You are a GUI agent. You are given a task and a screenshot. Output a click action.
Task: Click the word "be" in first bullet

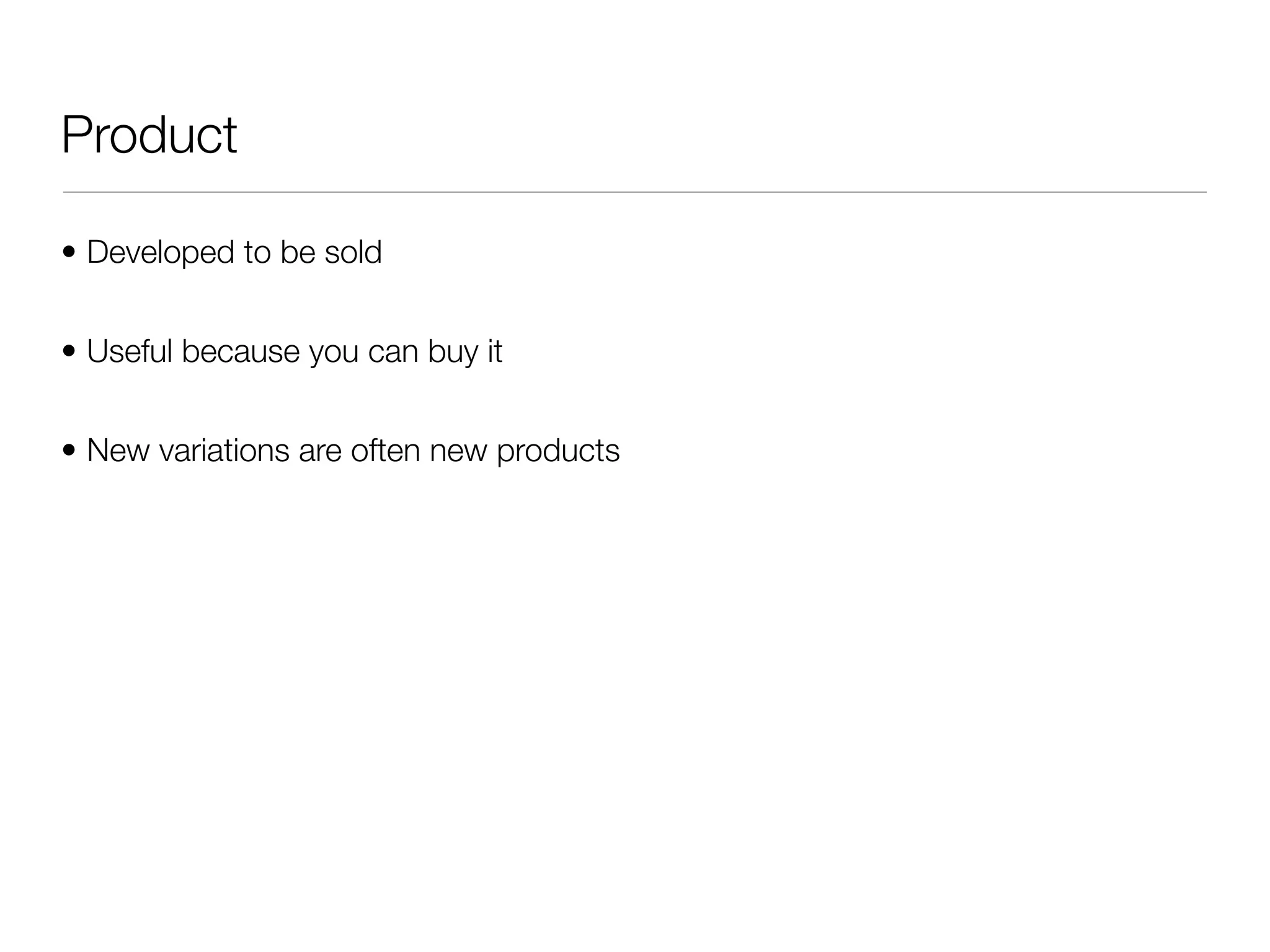tap(298, 252)
